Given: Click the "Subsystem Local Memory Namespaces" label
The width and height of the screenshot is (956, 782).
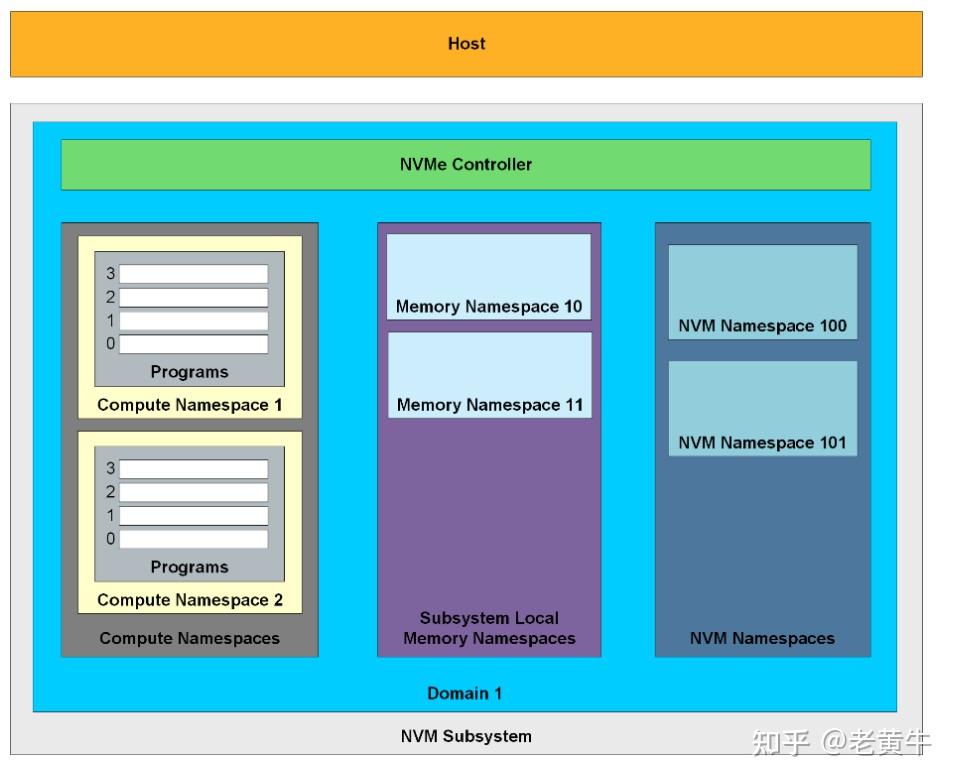Looking at the screenshot, I should (490, 628).
